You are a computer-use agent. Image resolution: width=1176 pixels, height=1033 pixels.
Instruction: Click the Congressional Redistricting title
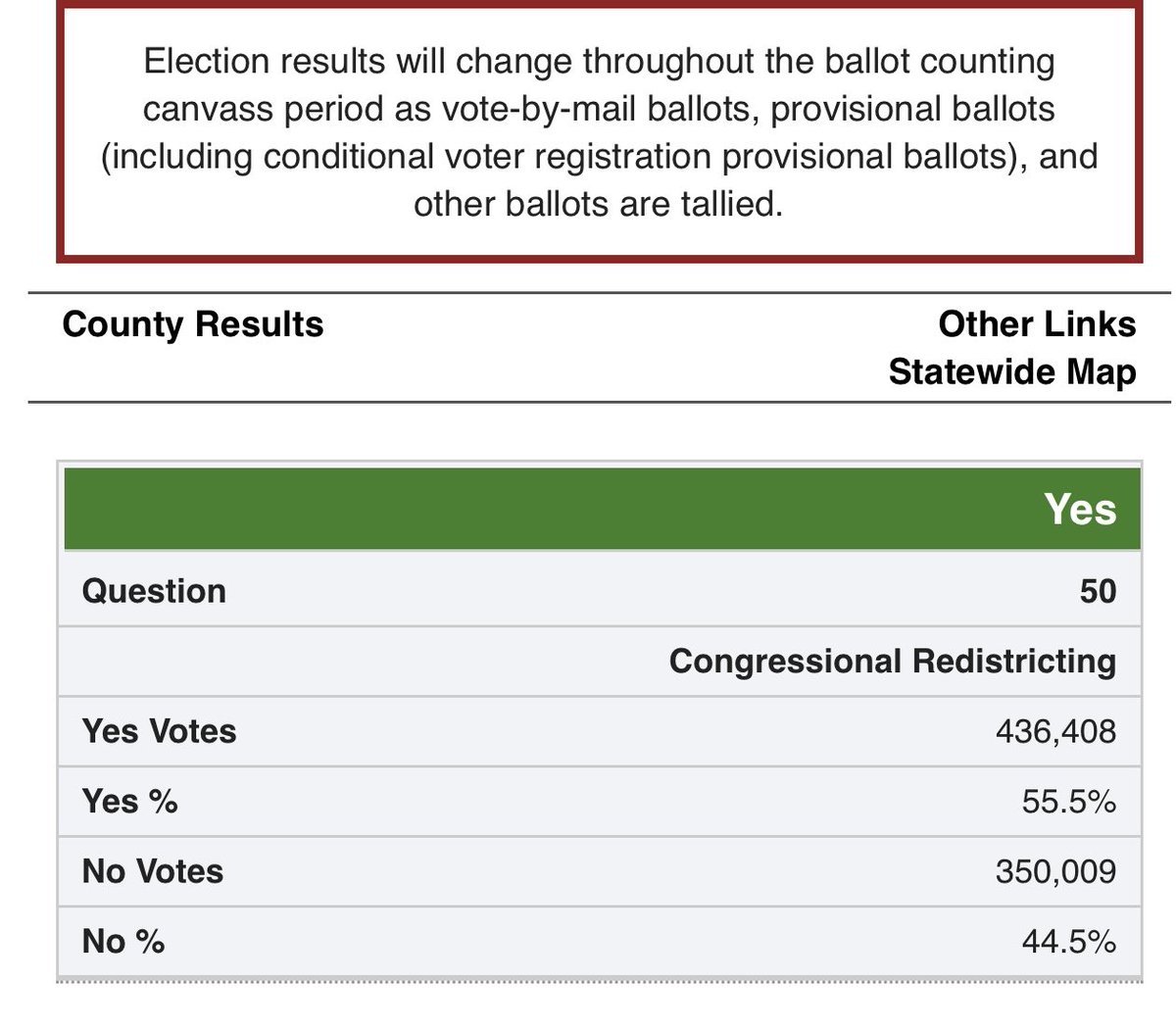892,662
